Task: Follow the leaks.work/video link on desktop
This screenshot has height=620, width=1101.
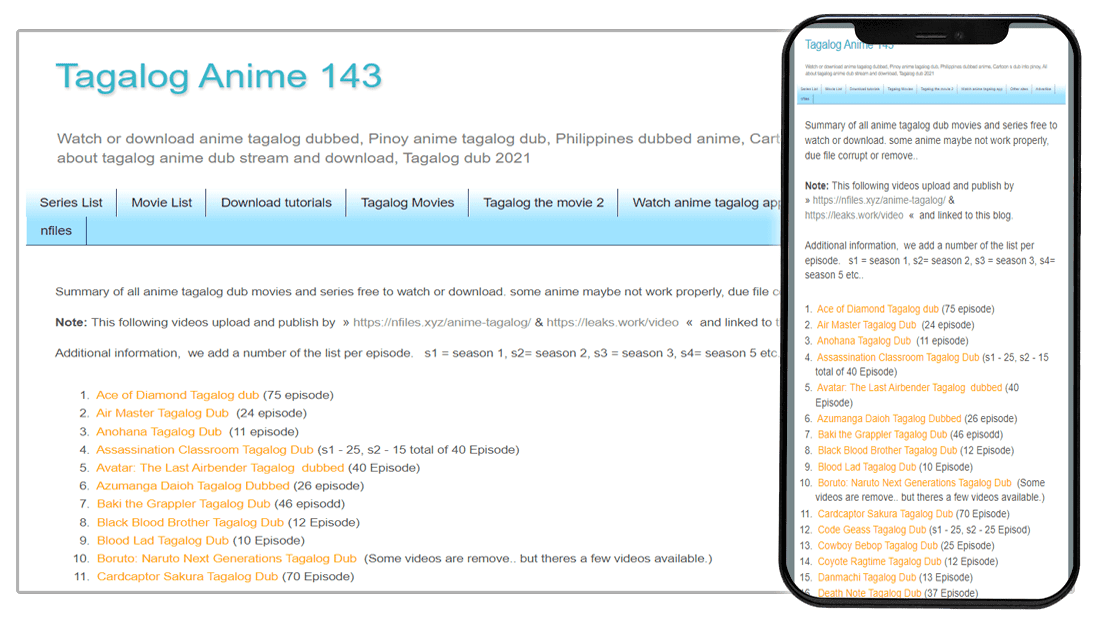Action: pos(612,322)
